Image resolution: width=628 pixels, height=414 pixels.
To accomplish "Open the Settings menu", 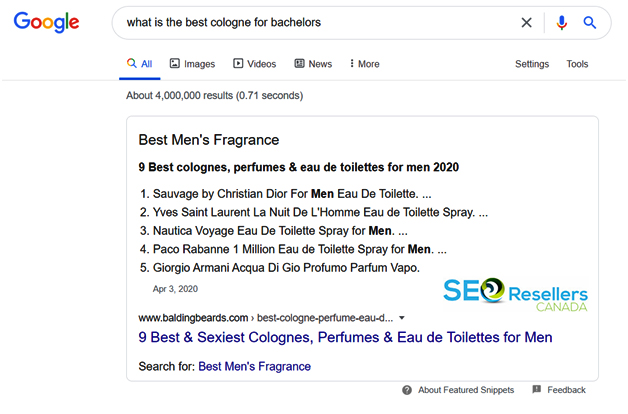I will click(532, 64).
